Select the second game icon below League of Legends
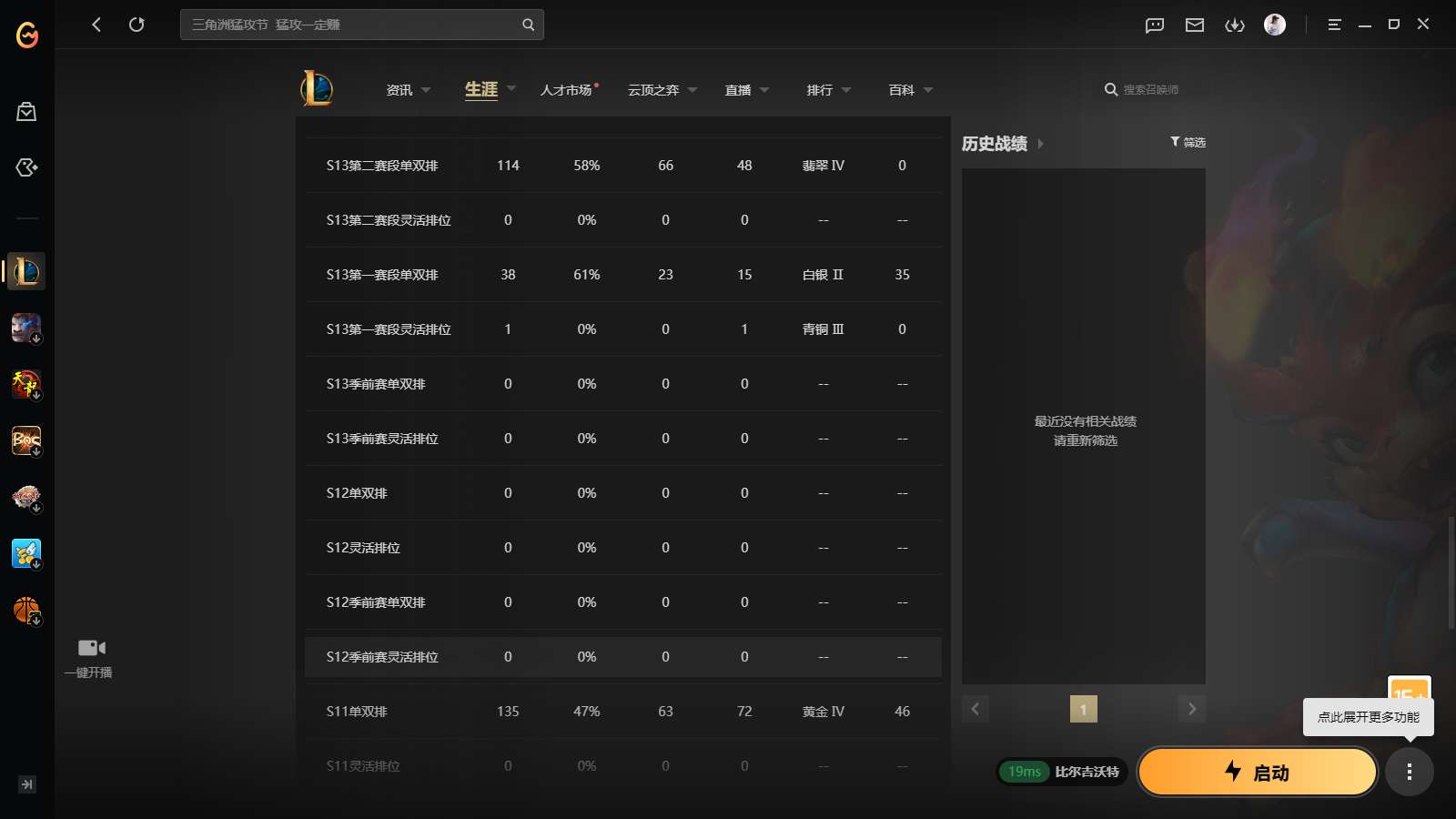This screenshot has width=1456, height=819. [26, 328]
